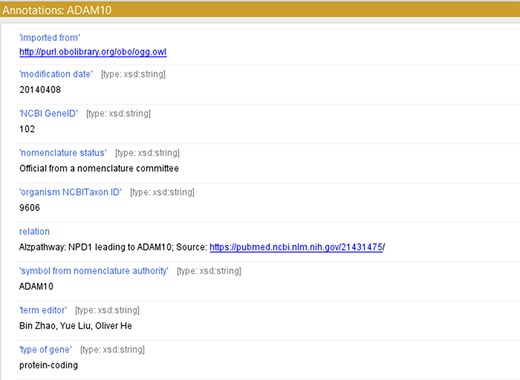The width and height of the screenshot is (520, 380).
Task: Click the 'term editor' property label
Action: 43,310
